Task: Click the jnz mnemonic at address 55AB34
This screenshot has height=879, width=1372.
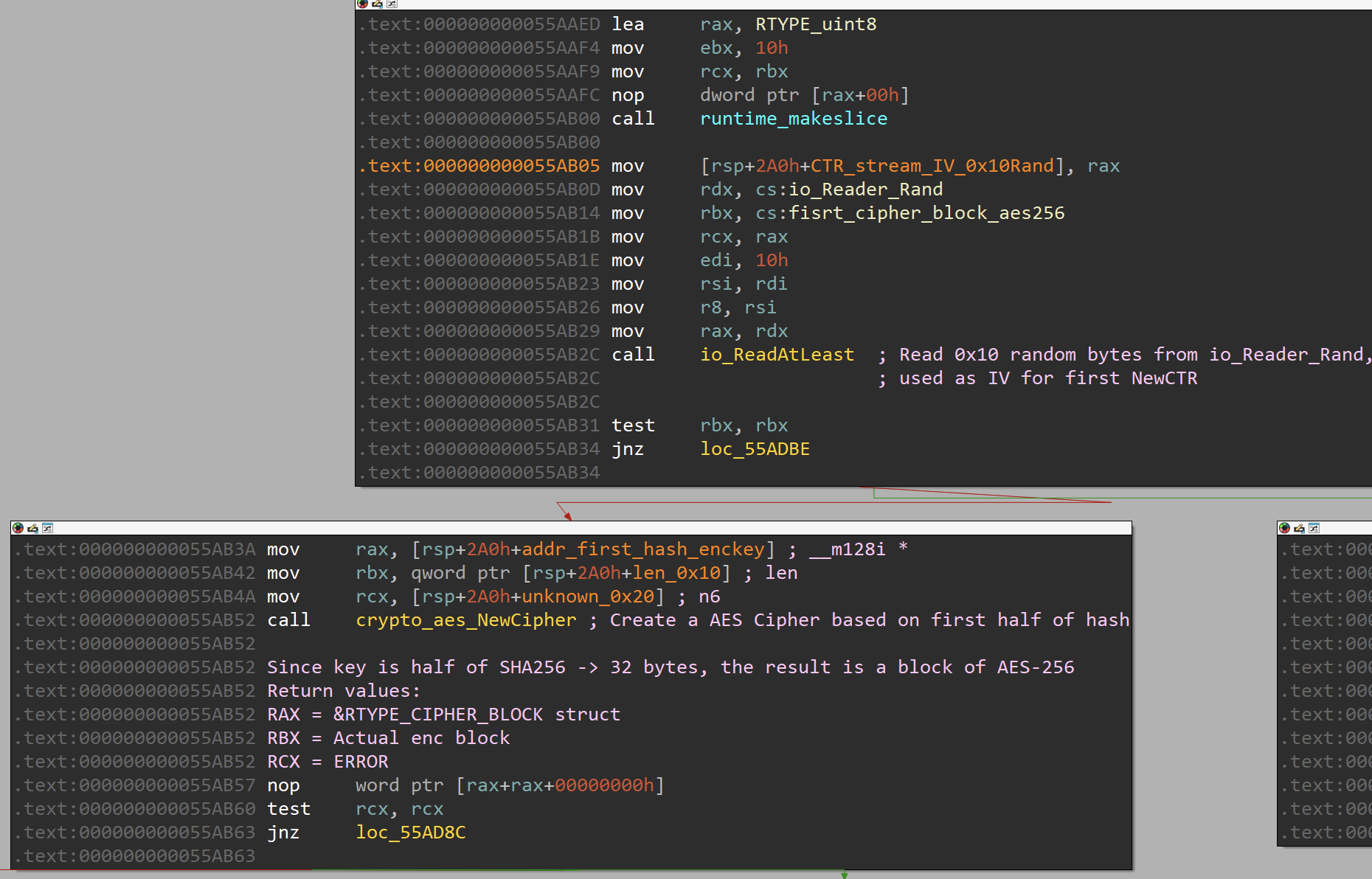Action: (x=628, y=449)
